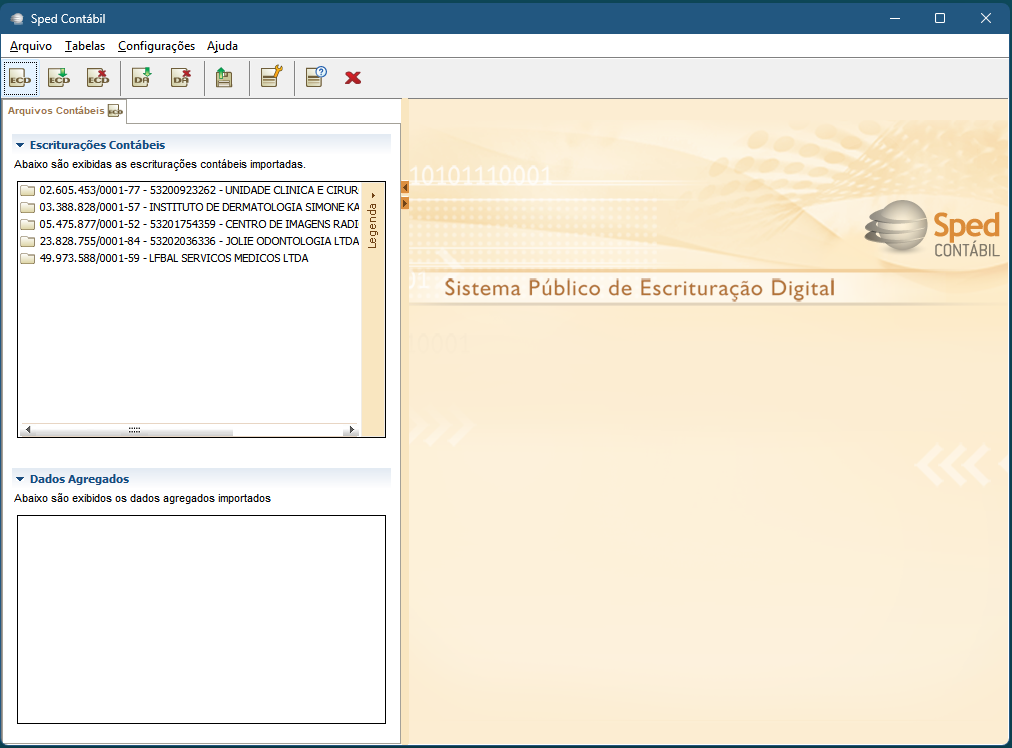Image resolution: width=1012 pixels, height=748 pixels.
Task: Click folder icon of INSTITUTO DE DERMATOLOGIA entry
Action: (x=27, y=207)
